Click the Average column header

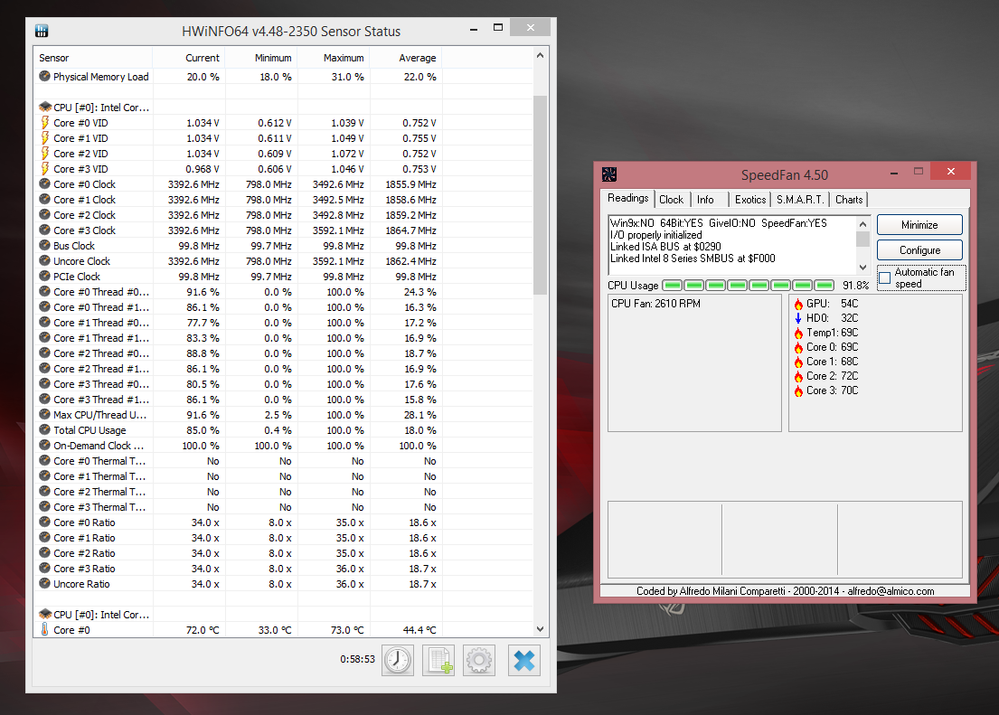pos(406,57)
